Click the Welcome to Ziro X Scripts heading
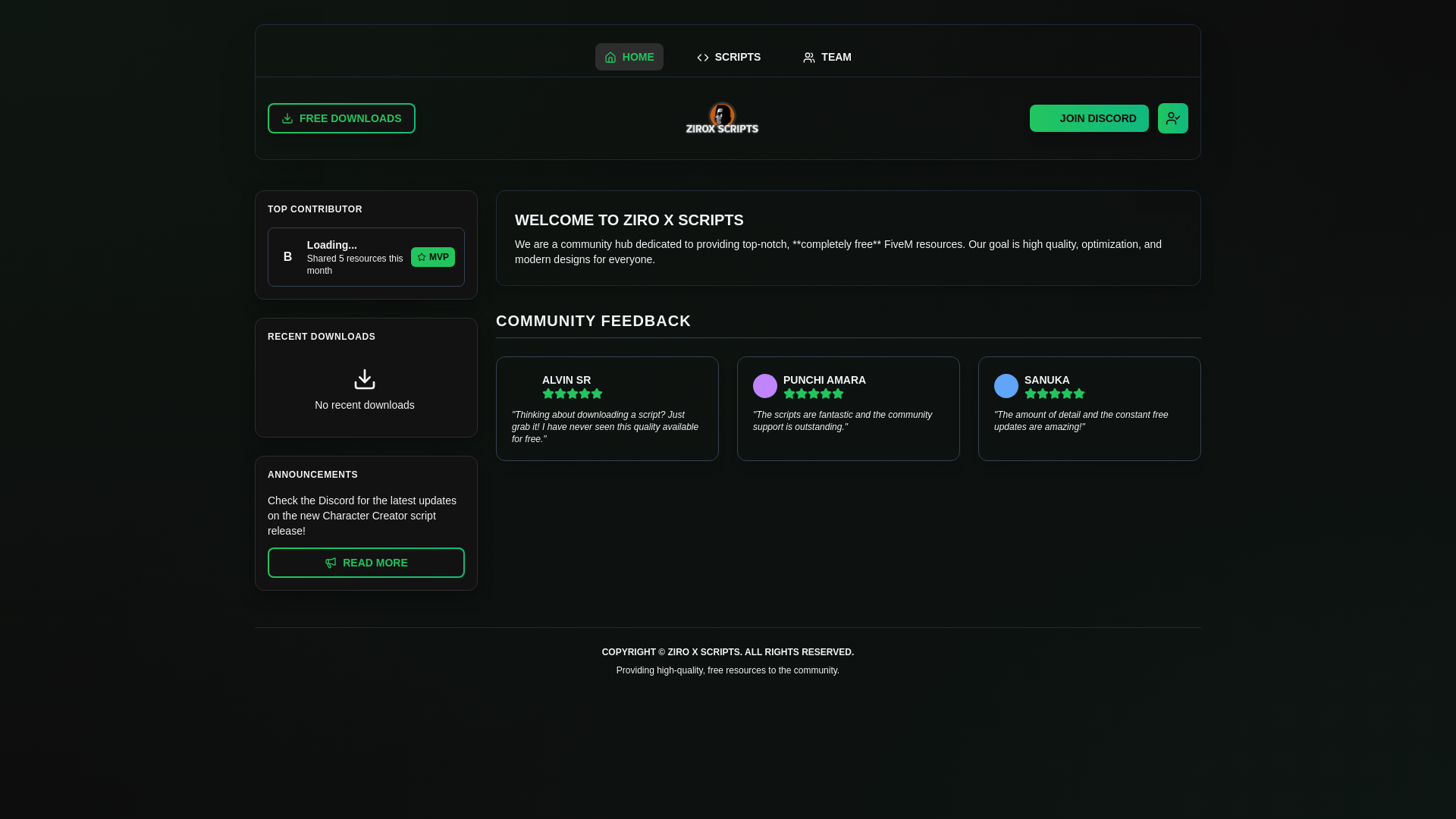Viewport: 1456px width, 819px height. (x=629, y=220)
